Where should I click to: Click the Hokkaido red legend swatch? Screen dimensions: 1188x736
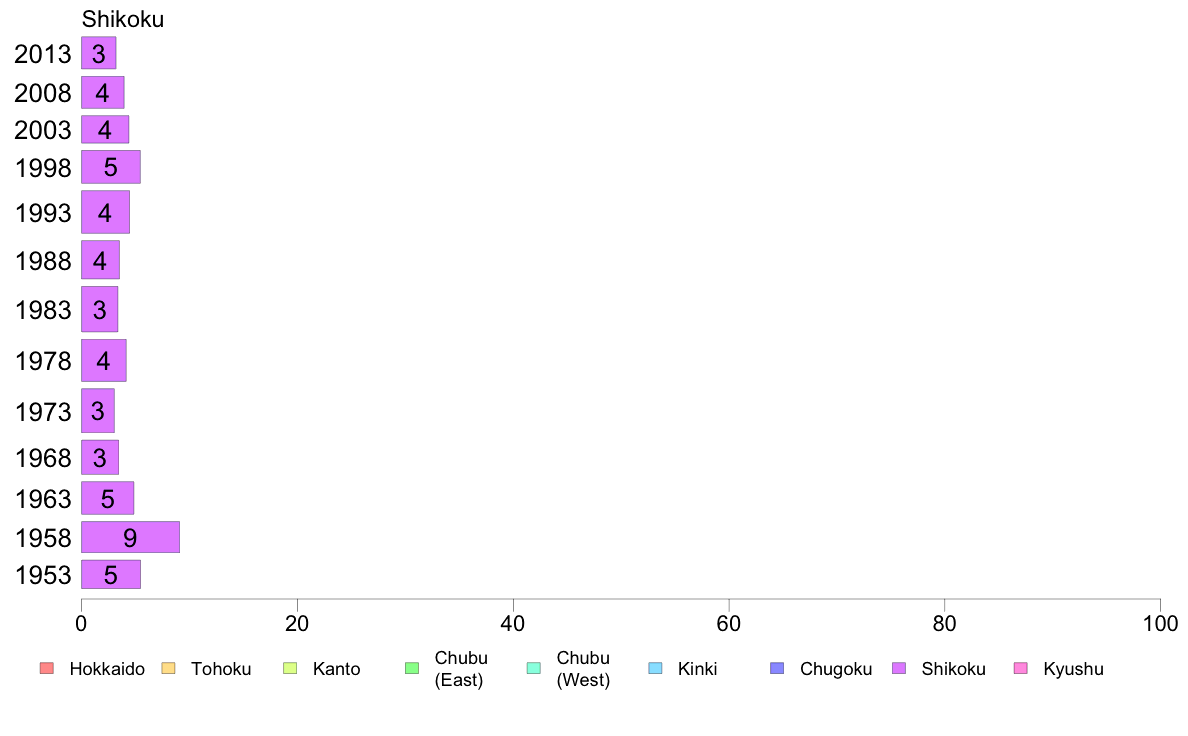click(47, 669)
